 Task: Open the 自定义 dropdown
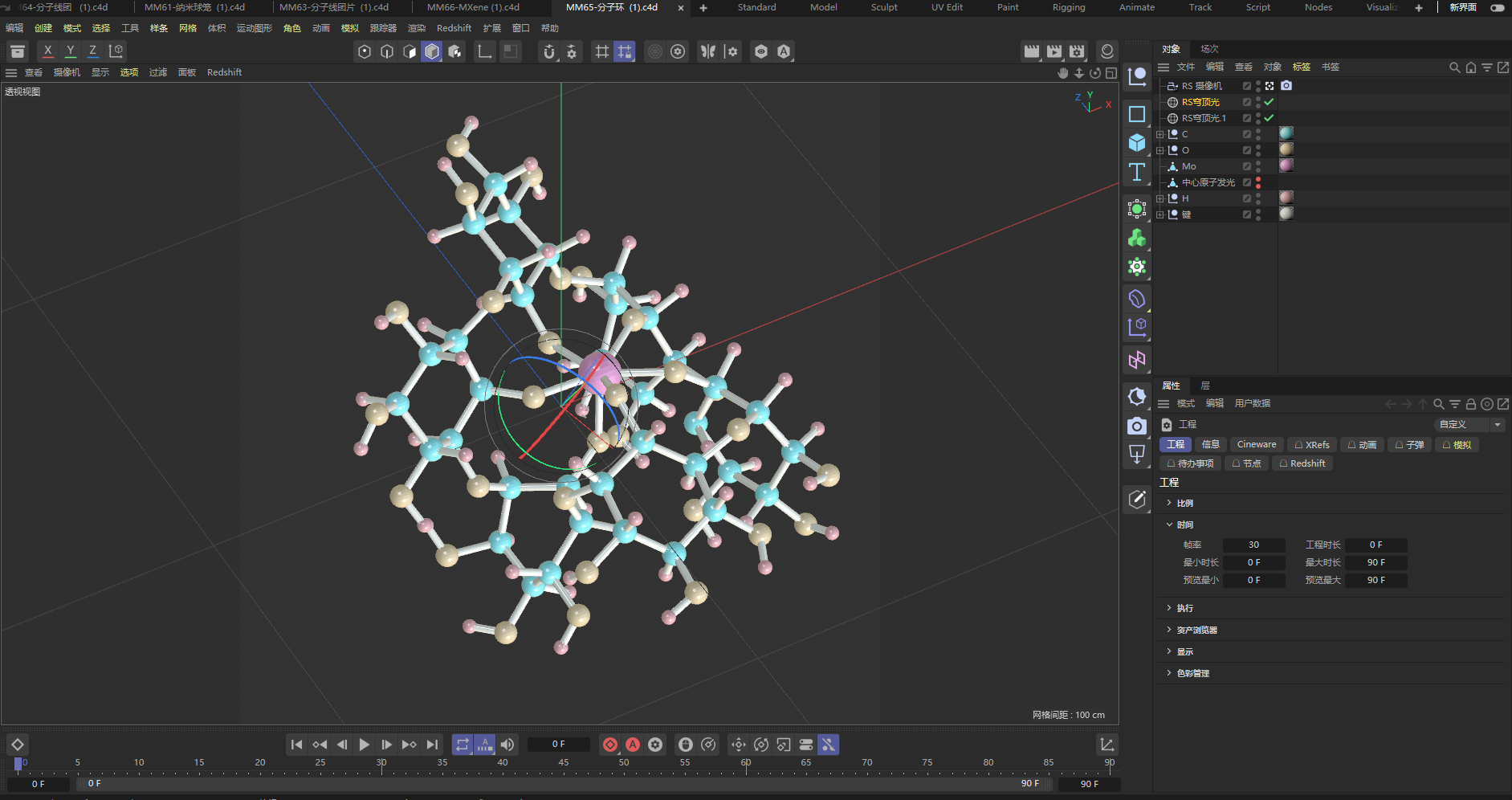[1469, 424]
